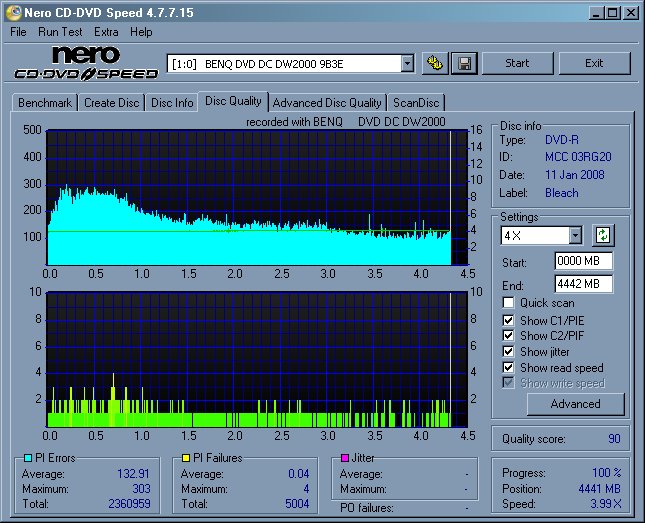Viewport: 645px width, 523px height.
Task: Click the PI Failures graph area
Action: [258, 359]
